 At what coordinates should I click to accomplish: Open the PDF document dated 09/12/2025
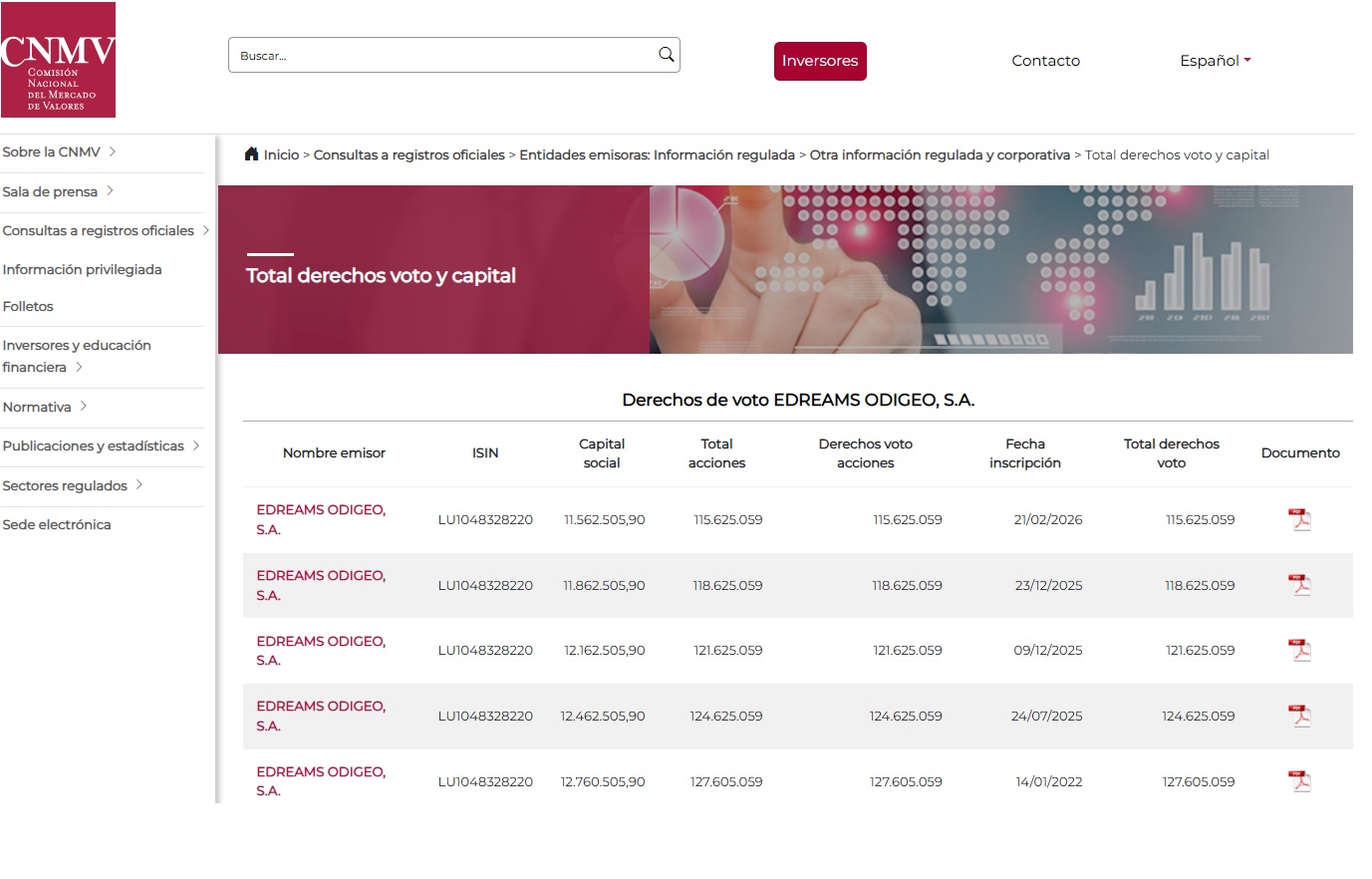(x=1300, y=650)
